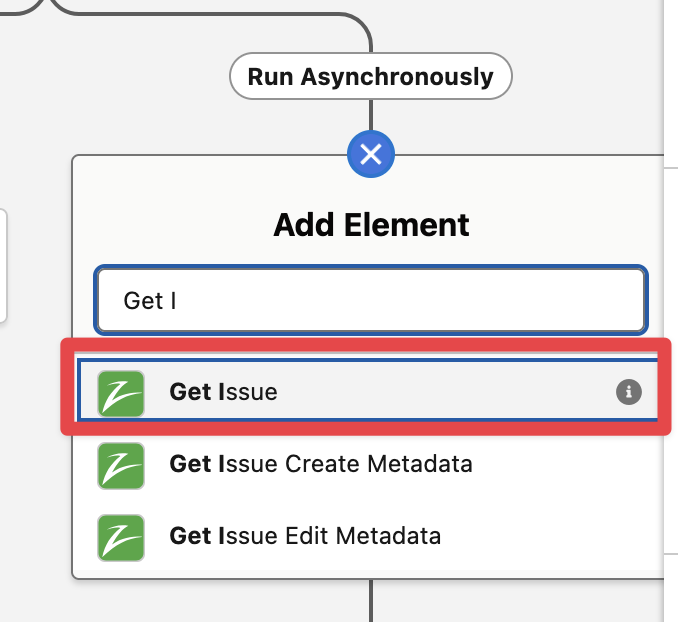Click the icon next to Get Issue Edit Metadata

[121, 538]
